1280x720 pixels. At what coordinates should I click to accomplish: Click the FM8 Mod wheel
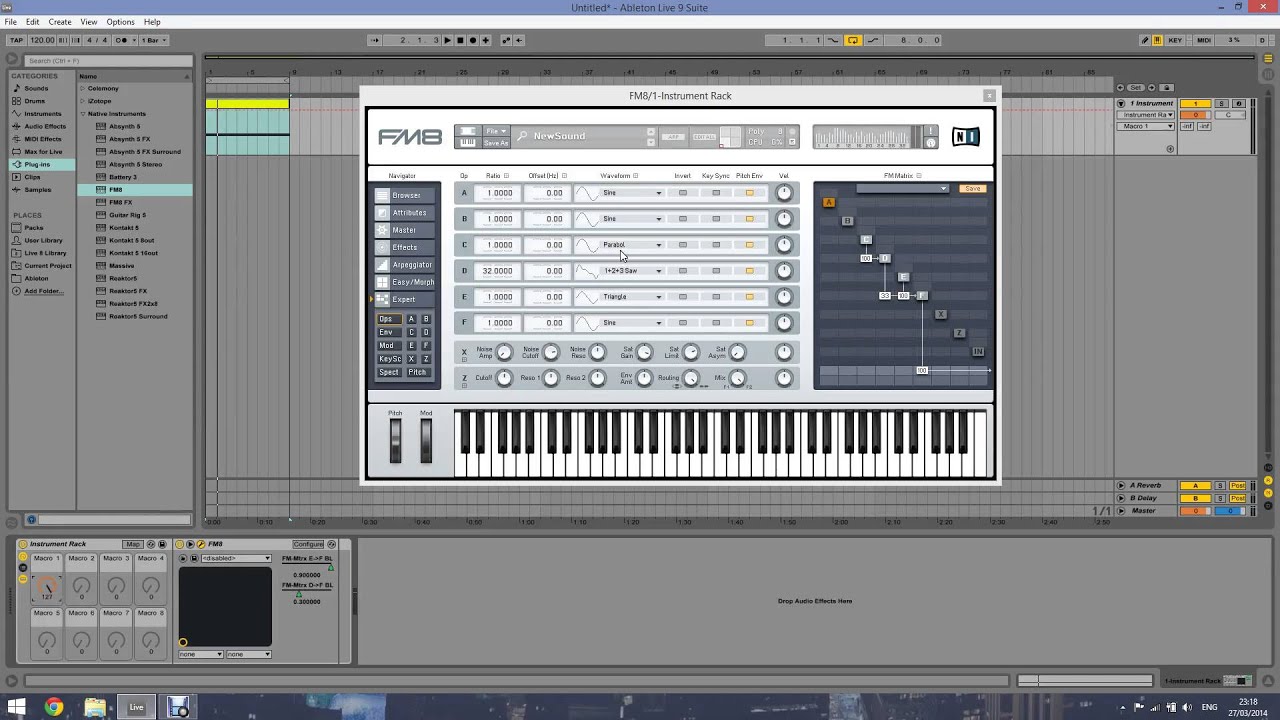point(426,440)
